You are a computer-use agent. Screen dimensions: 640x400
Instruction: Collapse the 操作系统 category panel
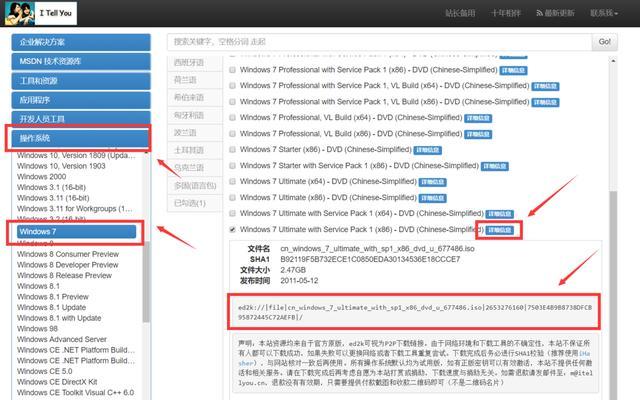click(81, 138)
